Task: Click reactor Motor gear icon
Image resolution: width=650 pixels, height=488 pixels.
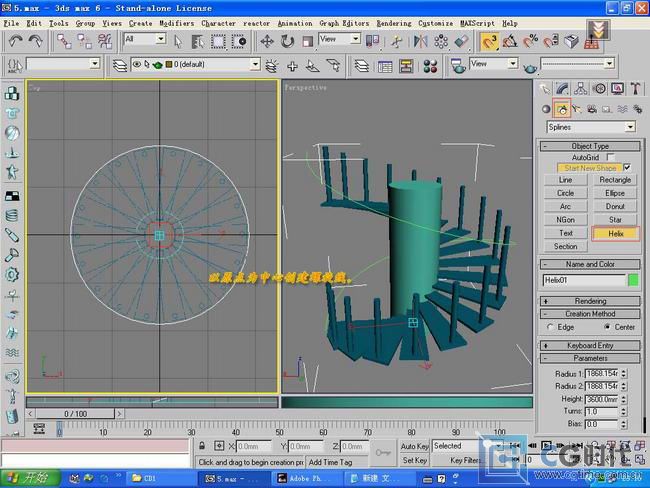Action: point(12,274)
